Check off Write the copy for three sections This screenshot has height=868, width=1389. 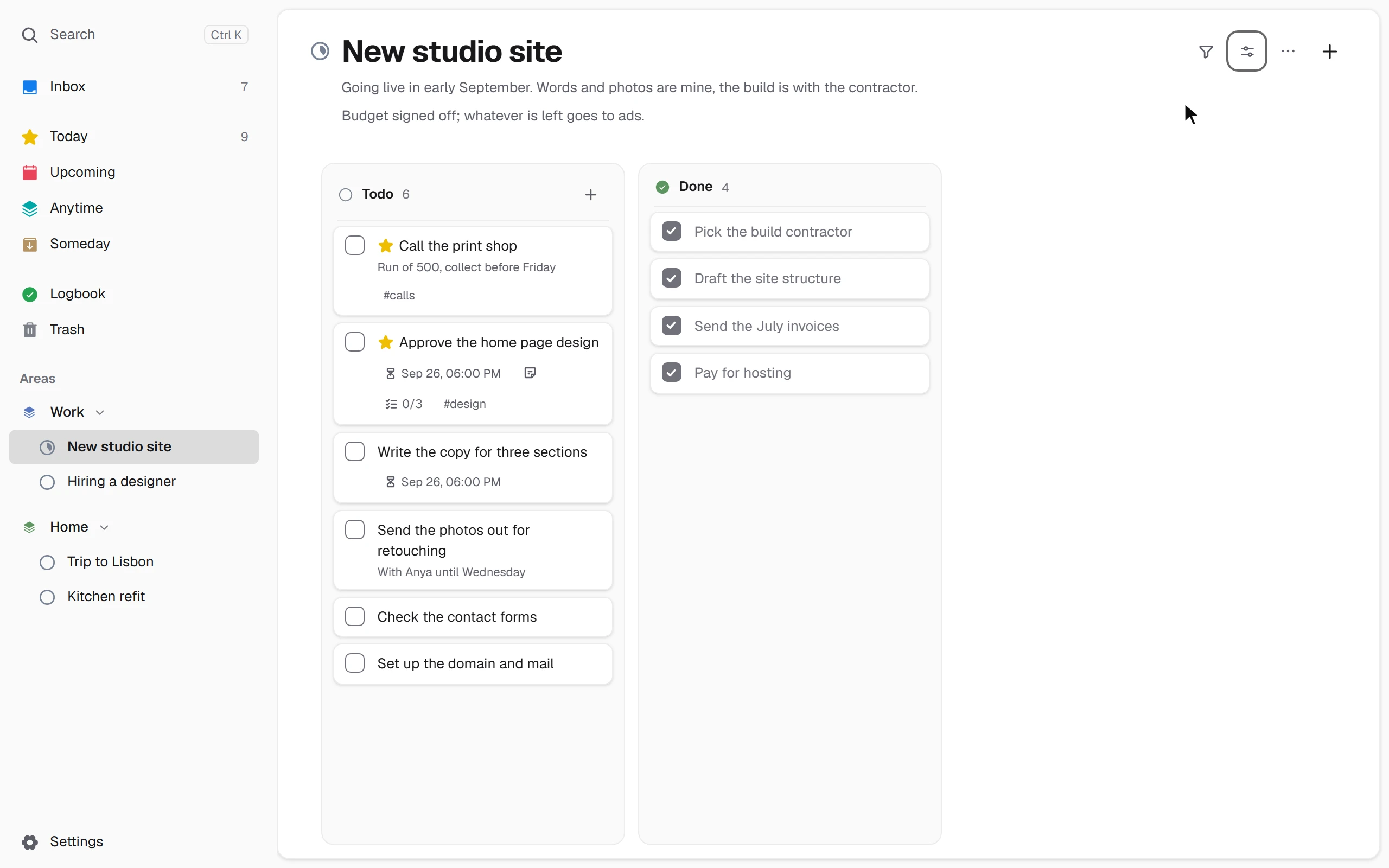click(x=355, y=452)
